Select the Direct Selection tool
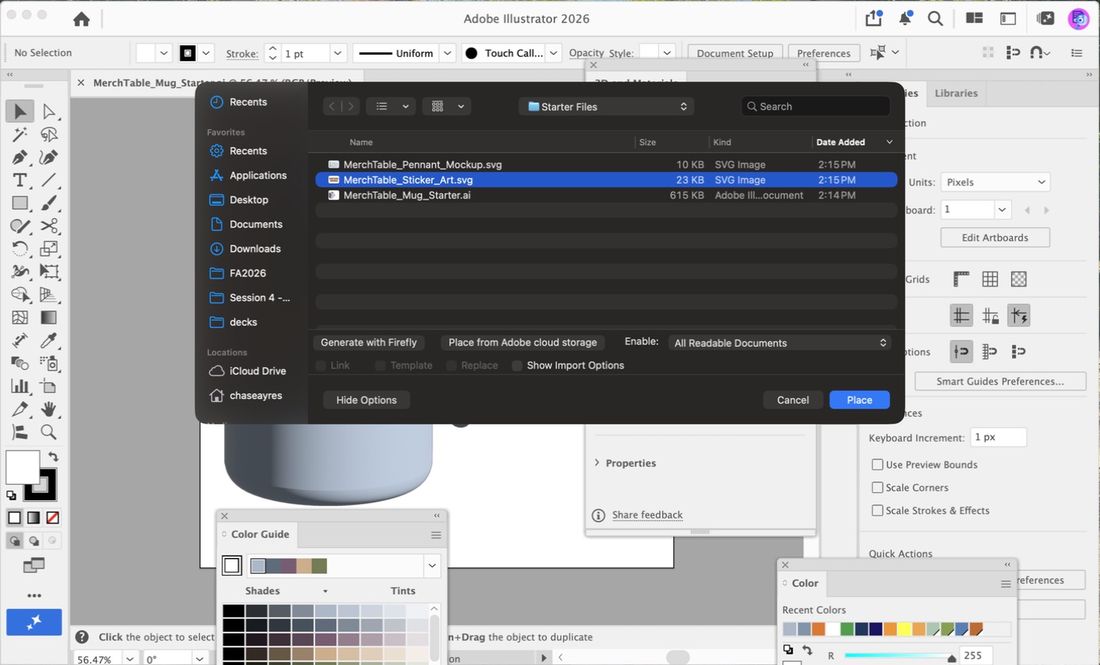Image resolution: width=1100 pixels, height=665 pixels. 48,111
